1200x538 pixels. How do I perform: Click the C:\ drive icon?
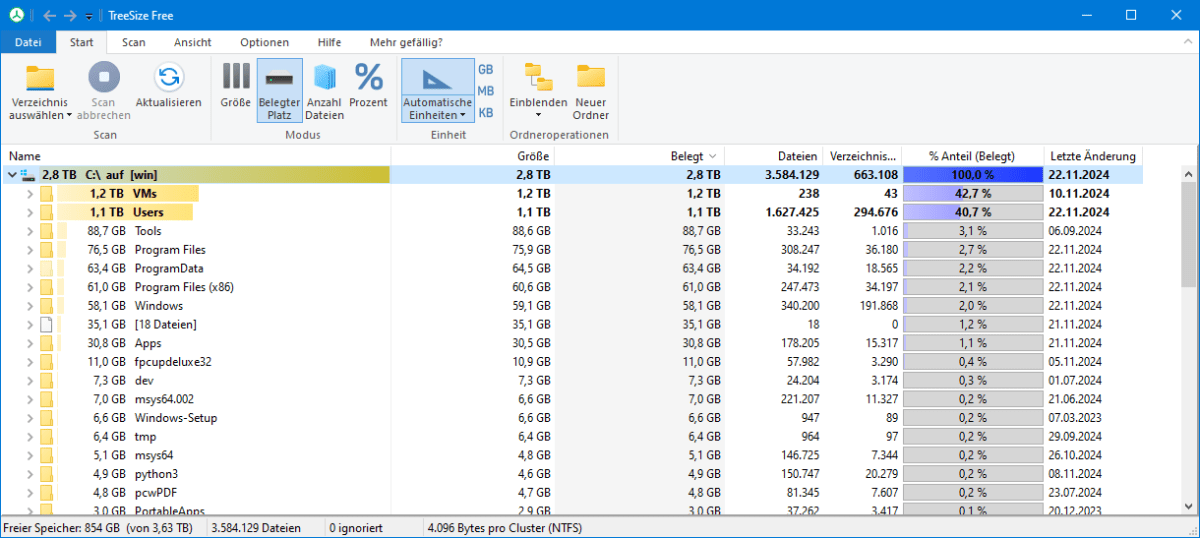point(27,175)
